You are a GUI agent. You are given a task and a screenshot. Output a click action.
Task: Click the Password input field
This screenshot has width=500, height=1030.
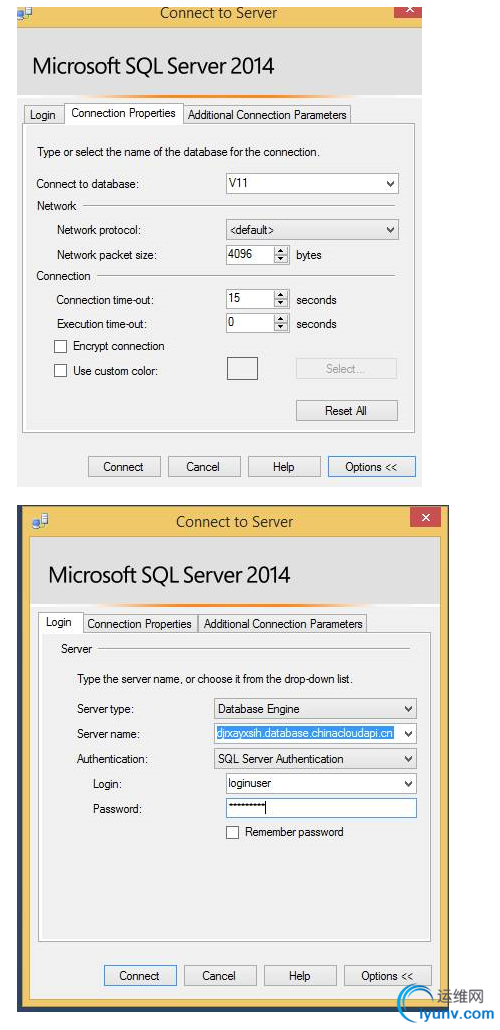pos(321,808)
